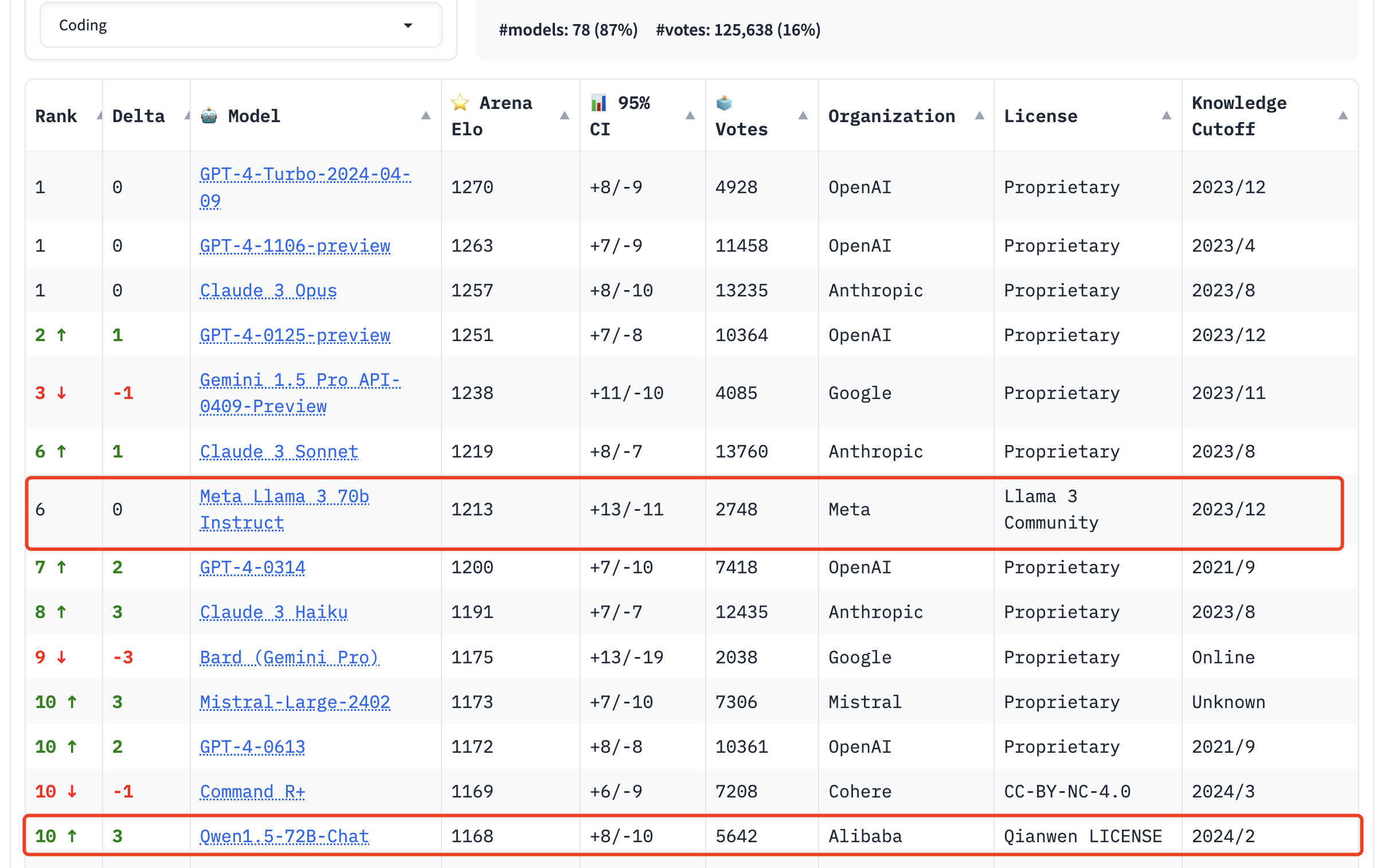The height and width of the screenshot is (868, 1377).
Task: Click the bar chart icon in 95% CI header
Action: [598, 103]
